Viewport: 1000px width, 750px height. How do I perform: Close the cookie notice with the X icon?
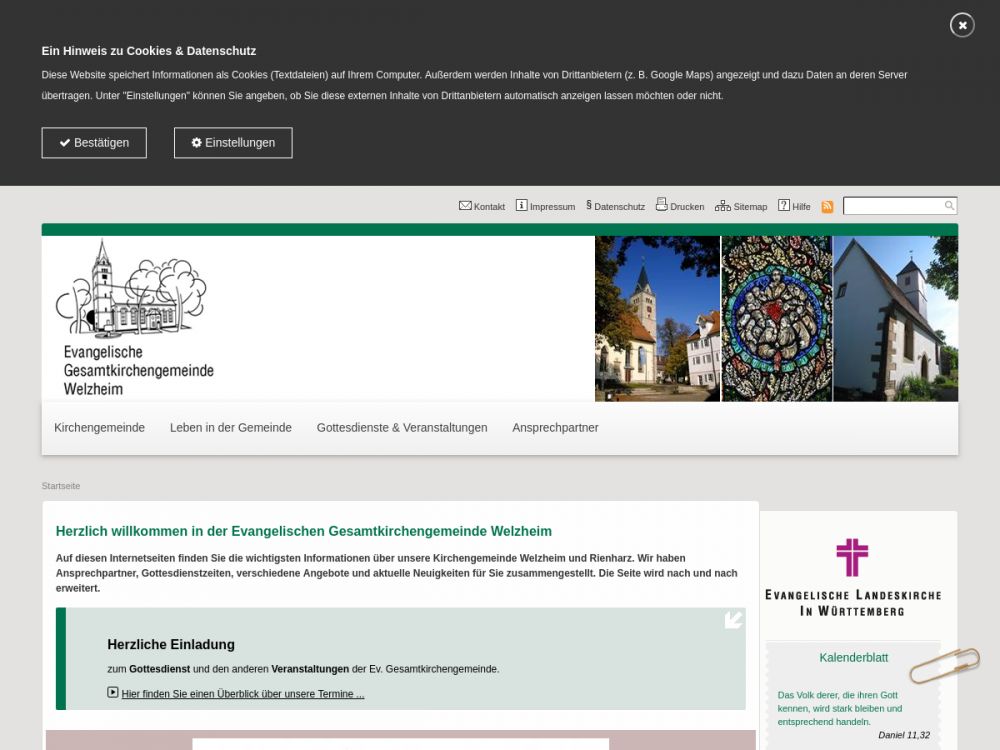(962, 25)
